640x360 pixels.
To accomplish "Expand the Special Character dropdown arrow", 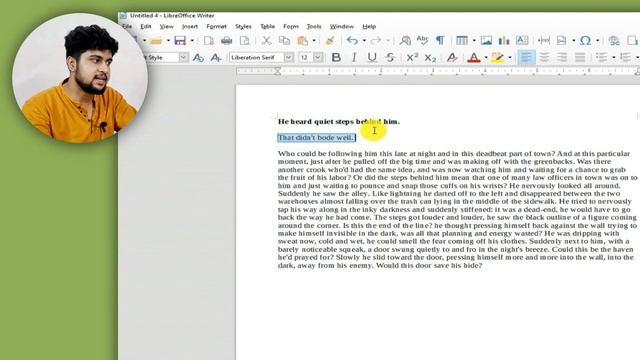I will click(598, 41).
